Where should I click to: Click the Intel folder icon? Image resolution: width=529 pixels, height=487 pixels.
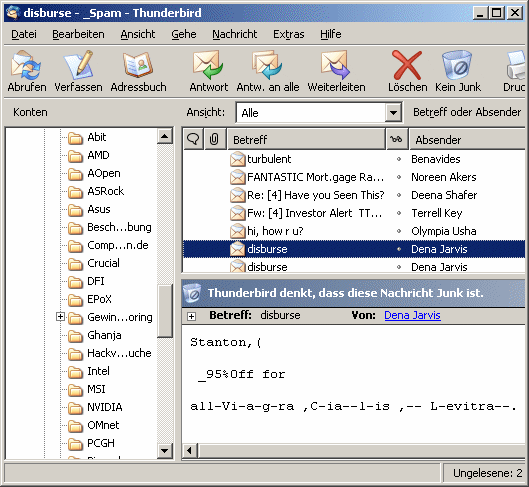click(x=75, y=372)
